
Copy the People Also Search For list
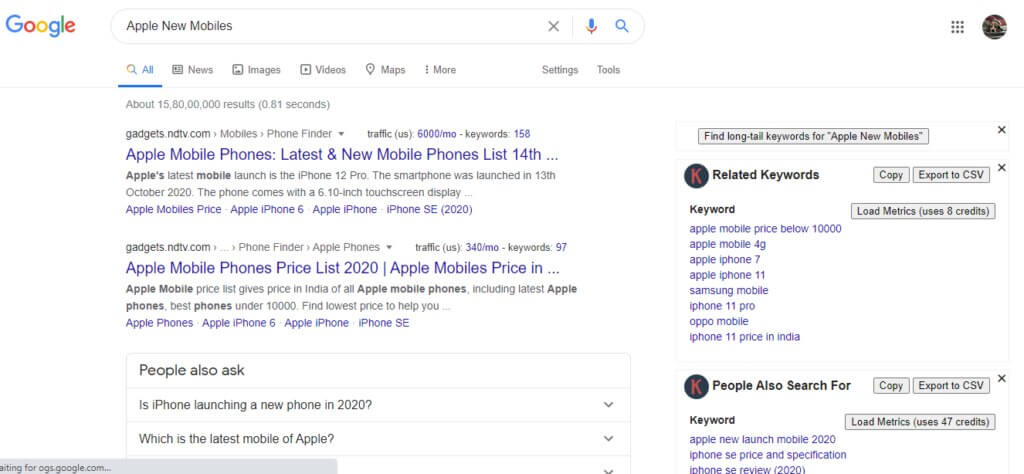click(x=891, y=386)
